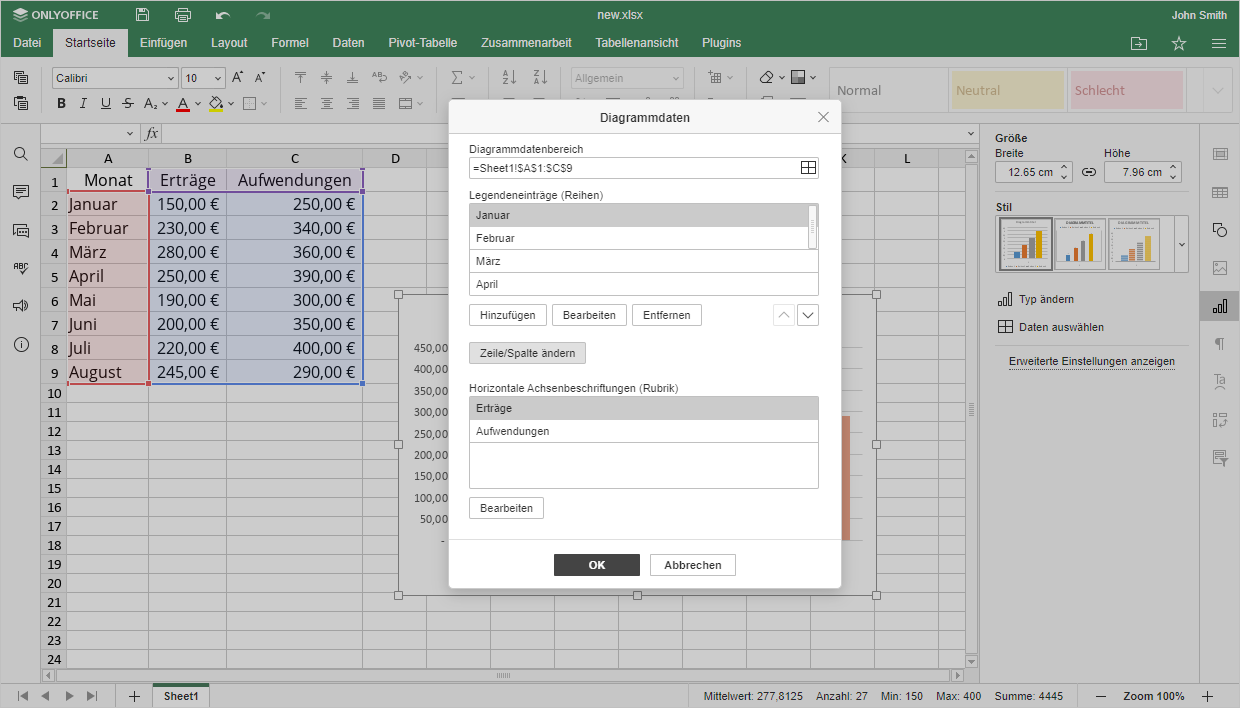Open image settings icon in right sidebar
The width and height of the screenshot is (1240, 708).
pos(1220,268)
